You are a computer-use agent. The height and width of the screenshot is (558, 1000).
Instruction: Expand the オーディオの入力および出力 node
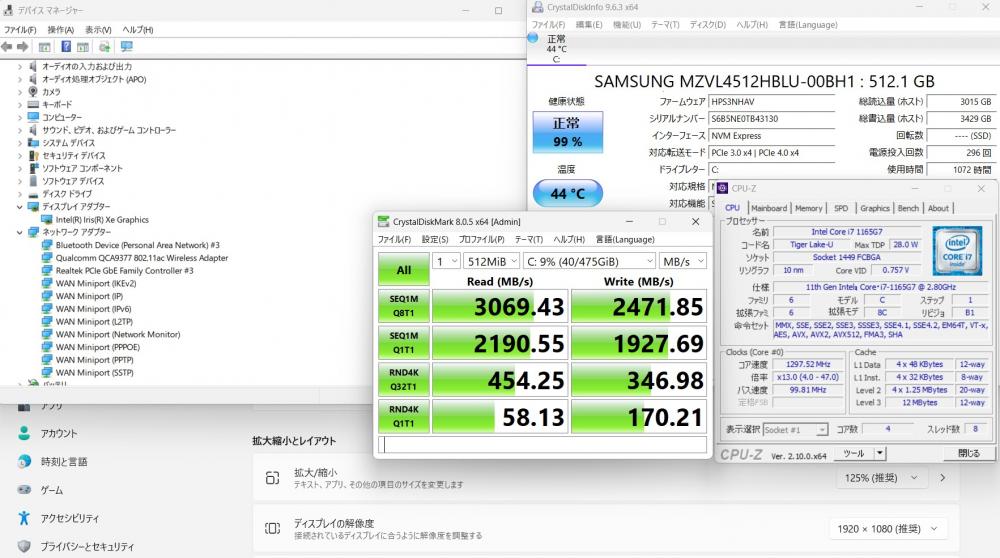[x=19, y=66]
